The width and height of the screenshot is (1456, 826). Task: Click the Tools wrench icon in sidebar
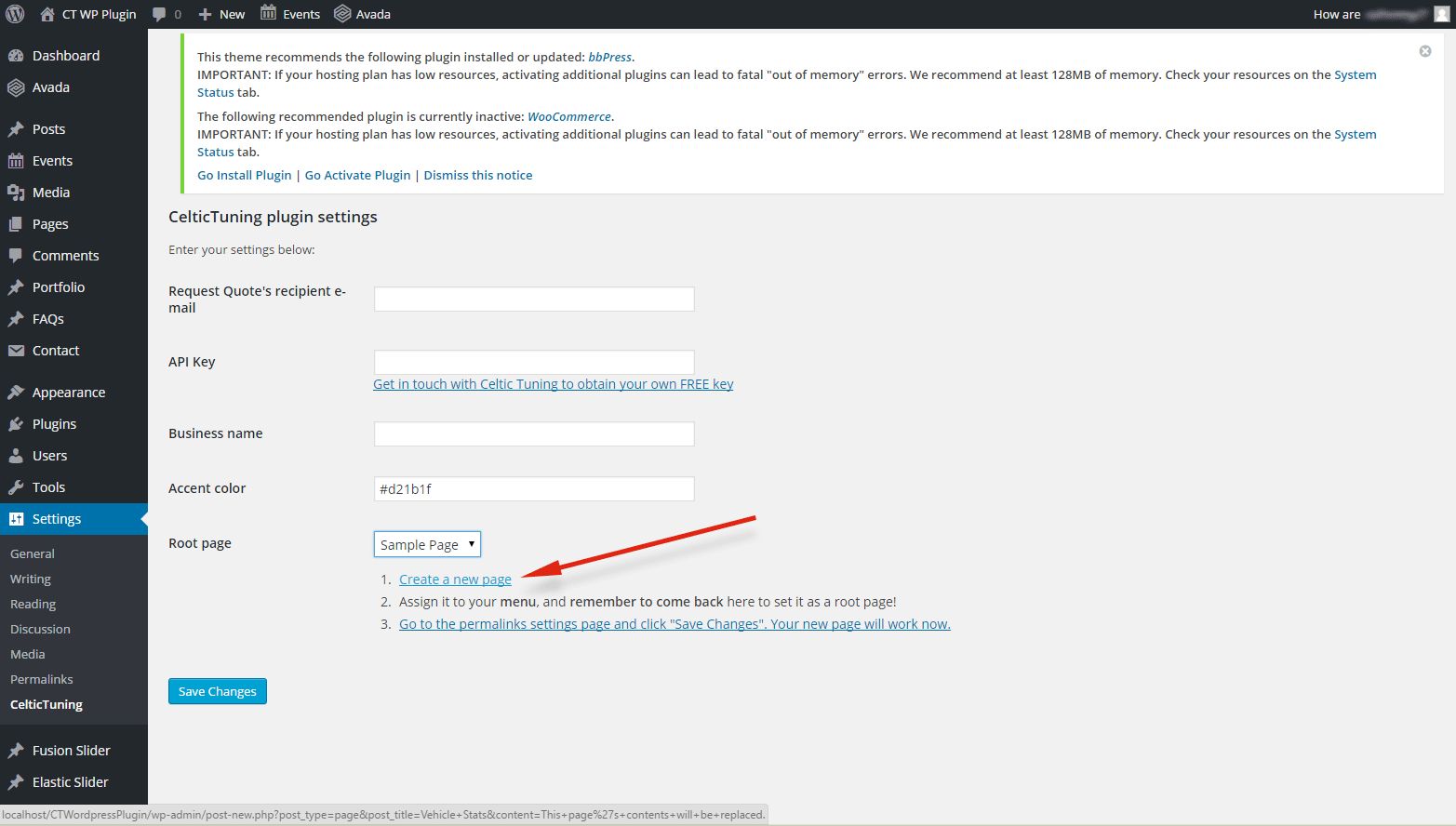pos(16,487)
